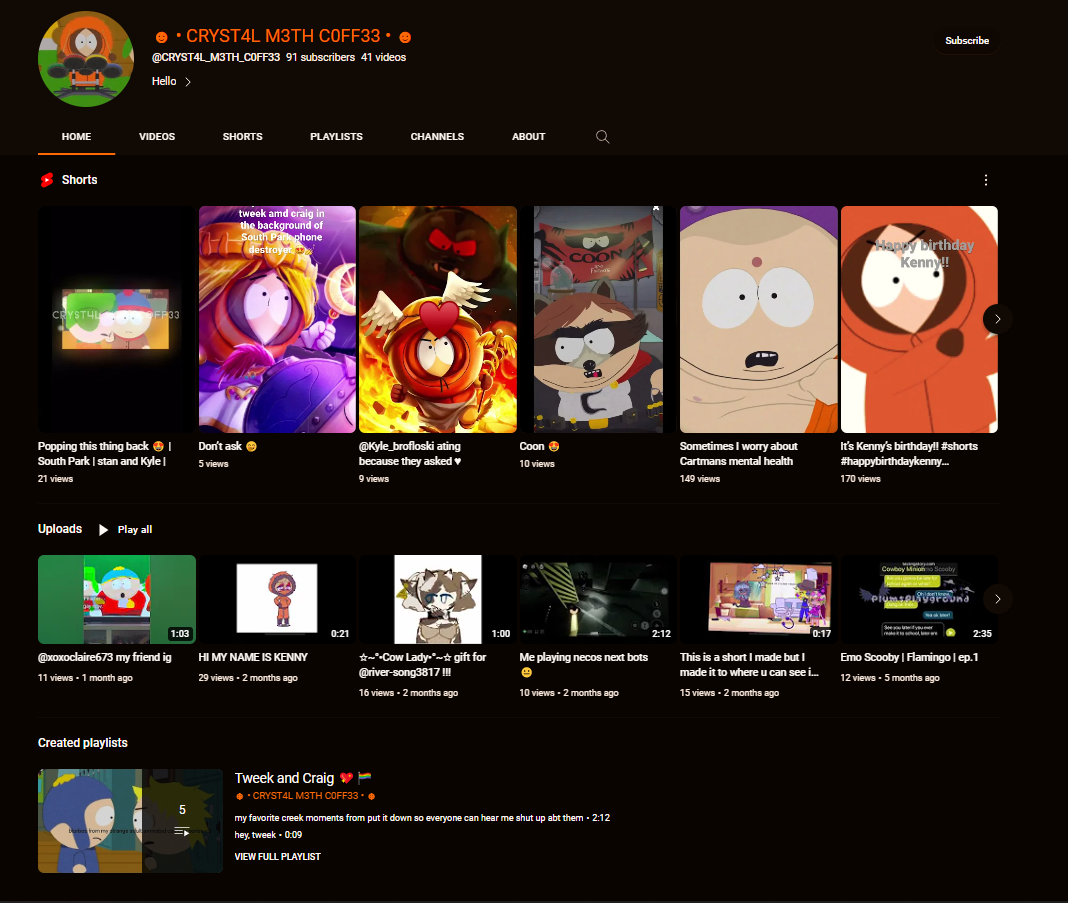Click the 'Coon' short title
Image resolution: width=1068 pixels, height=903 pixels.
click(539, 446)
